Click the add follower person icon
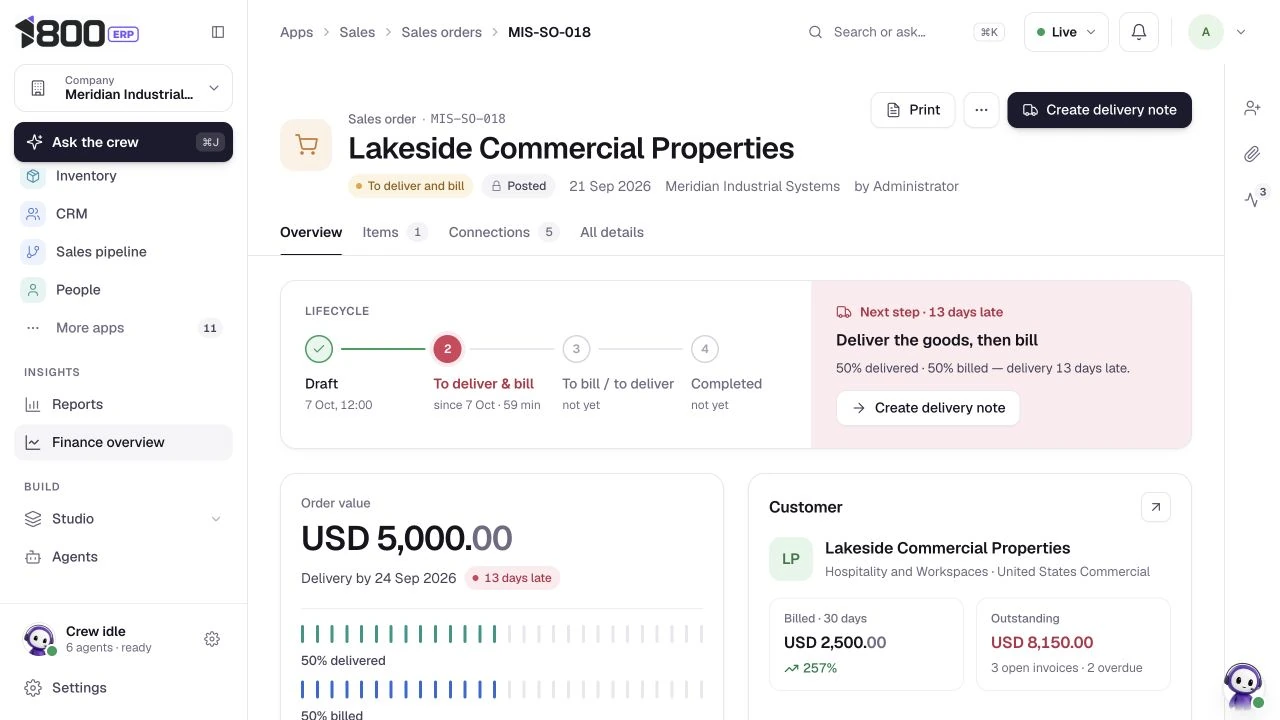The width and height of the screenshot is (1280, 720). (1252, 108)
